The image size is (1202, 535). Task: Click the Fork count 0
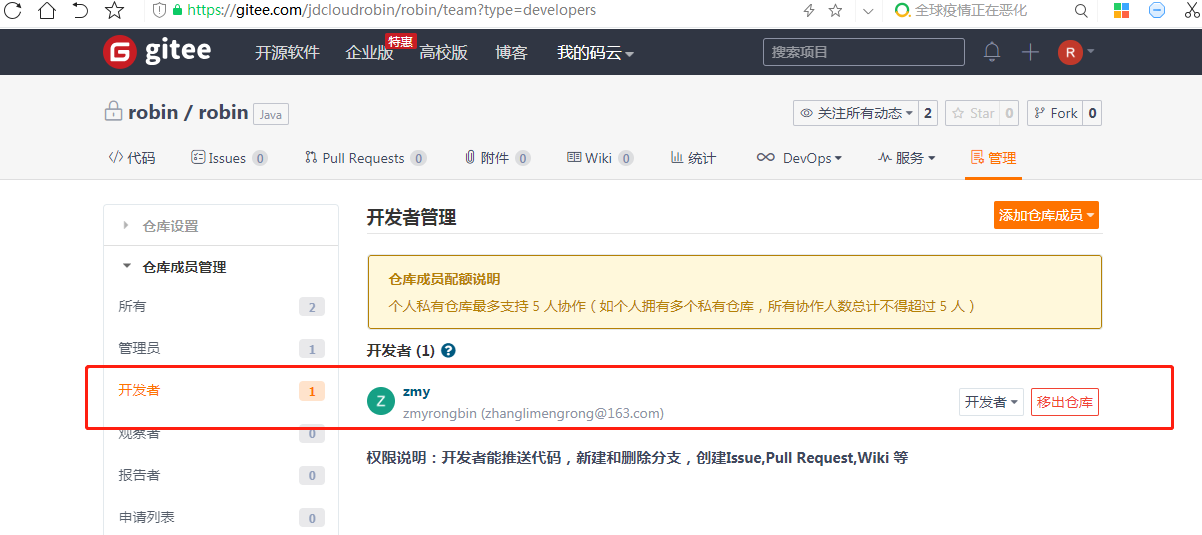point(1092,113)
